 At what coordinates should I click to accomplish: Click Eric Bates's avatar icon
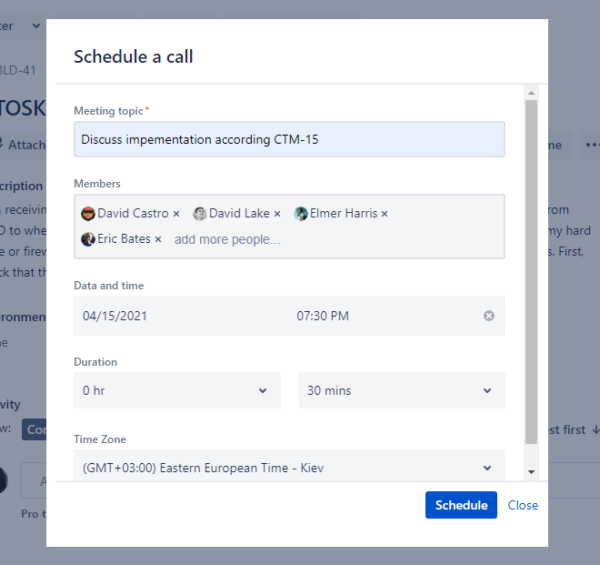click(88, 239)
